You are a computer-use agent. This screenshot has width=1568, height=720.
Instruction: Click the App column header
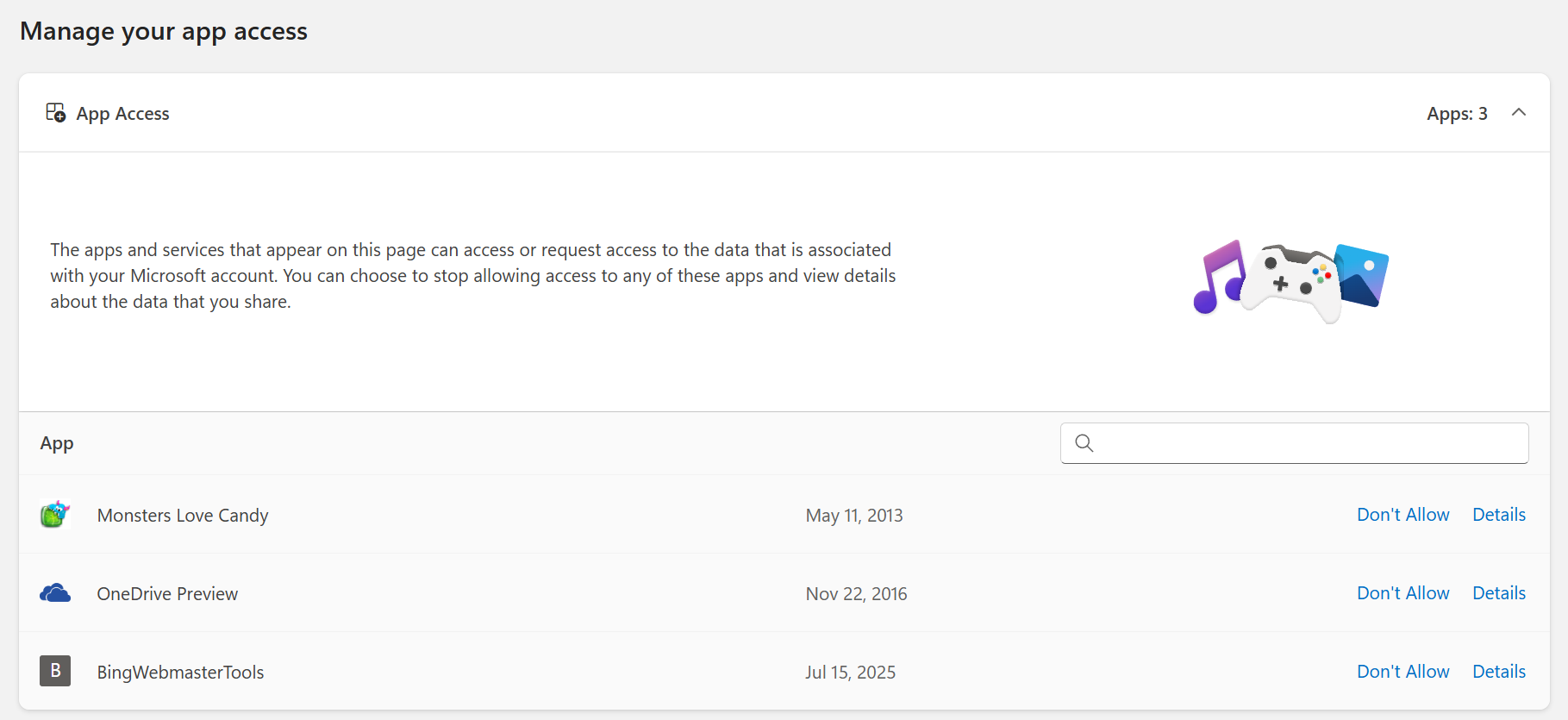(57, 444)
